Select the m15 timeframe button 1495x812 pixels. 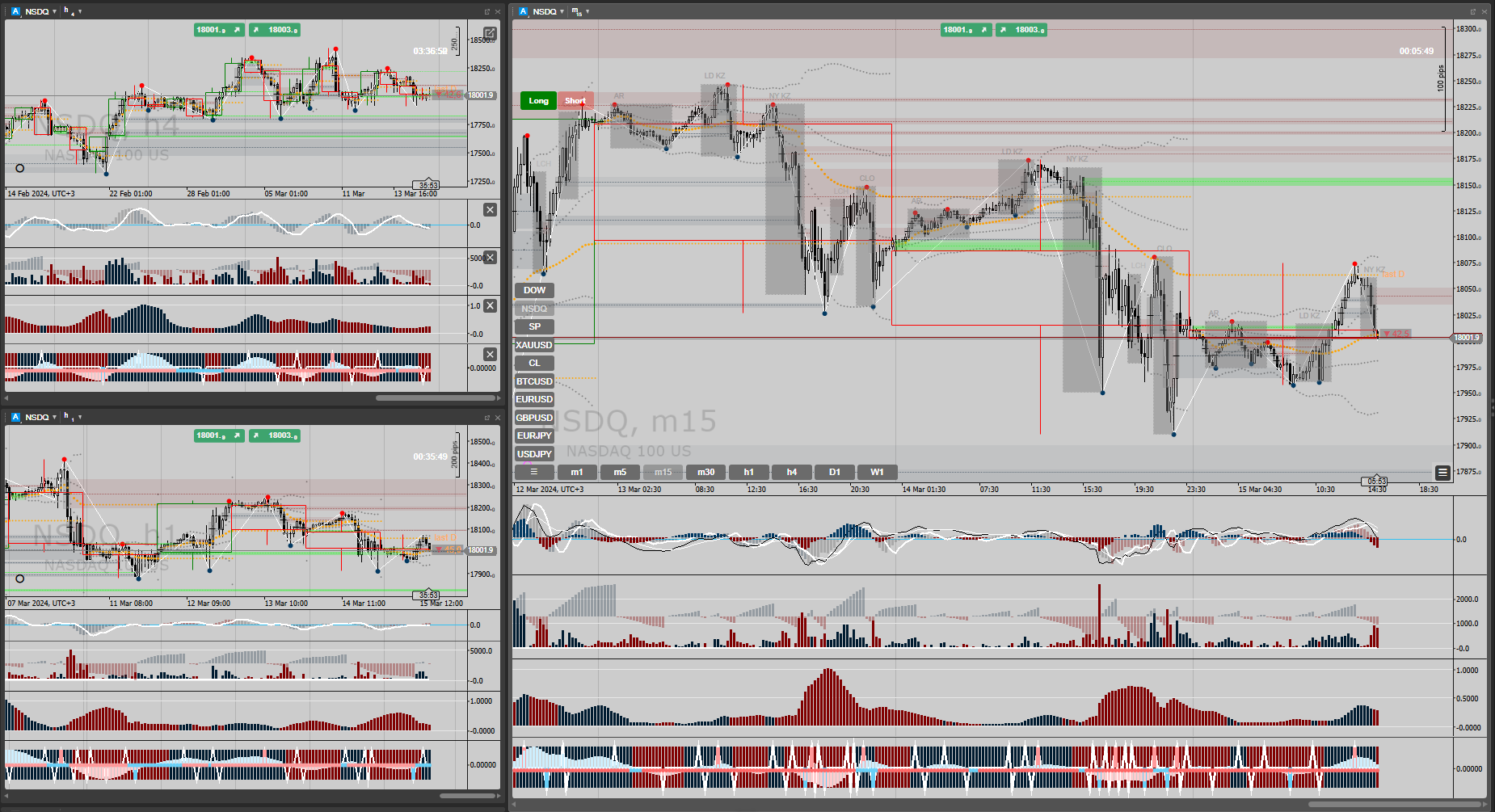coord(663,472)
